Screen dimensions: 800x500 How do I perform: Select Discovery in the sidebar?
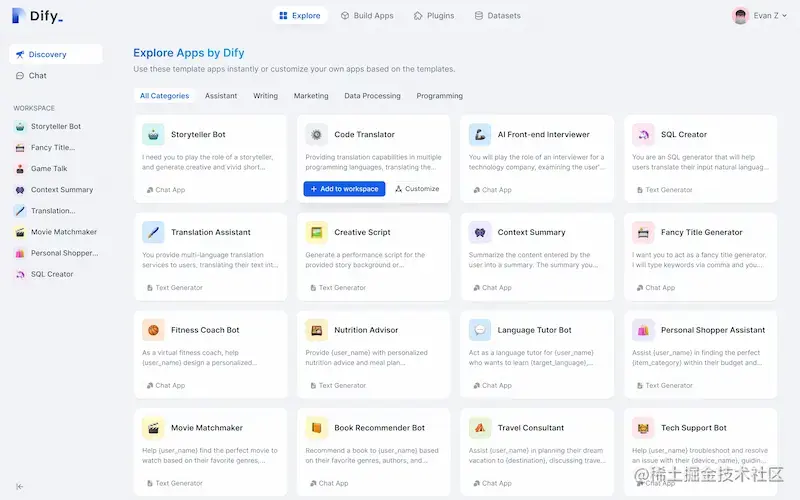point(56,54)
